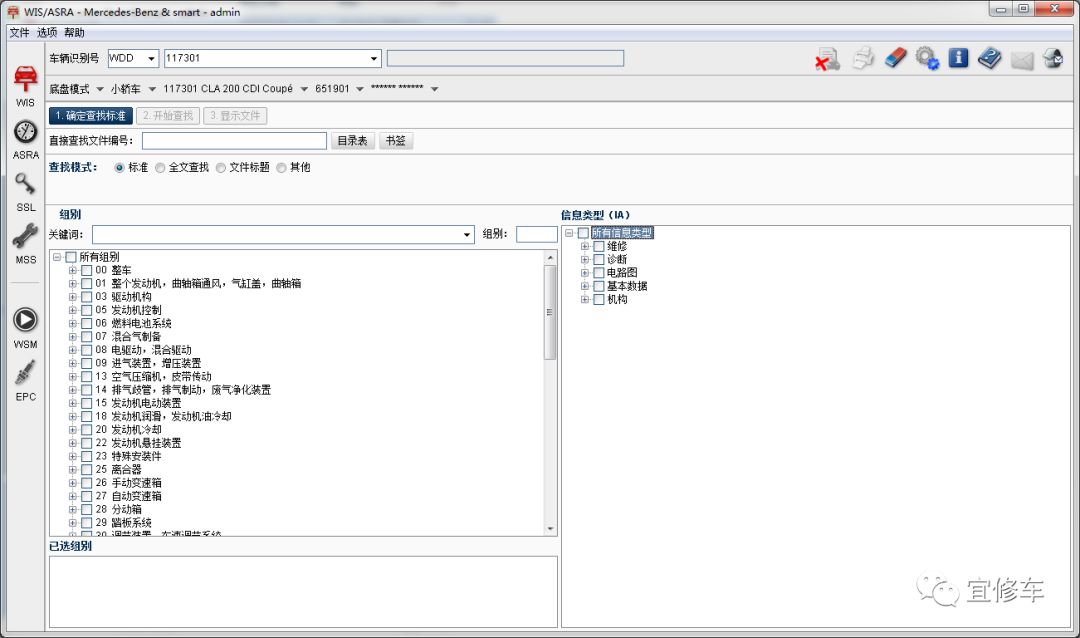Select the 其他 search mode radio button
The image size is (1080, 638).
point(281,167)
